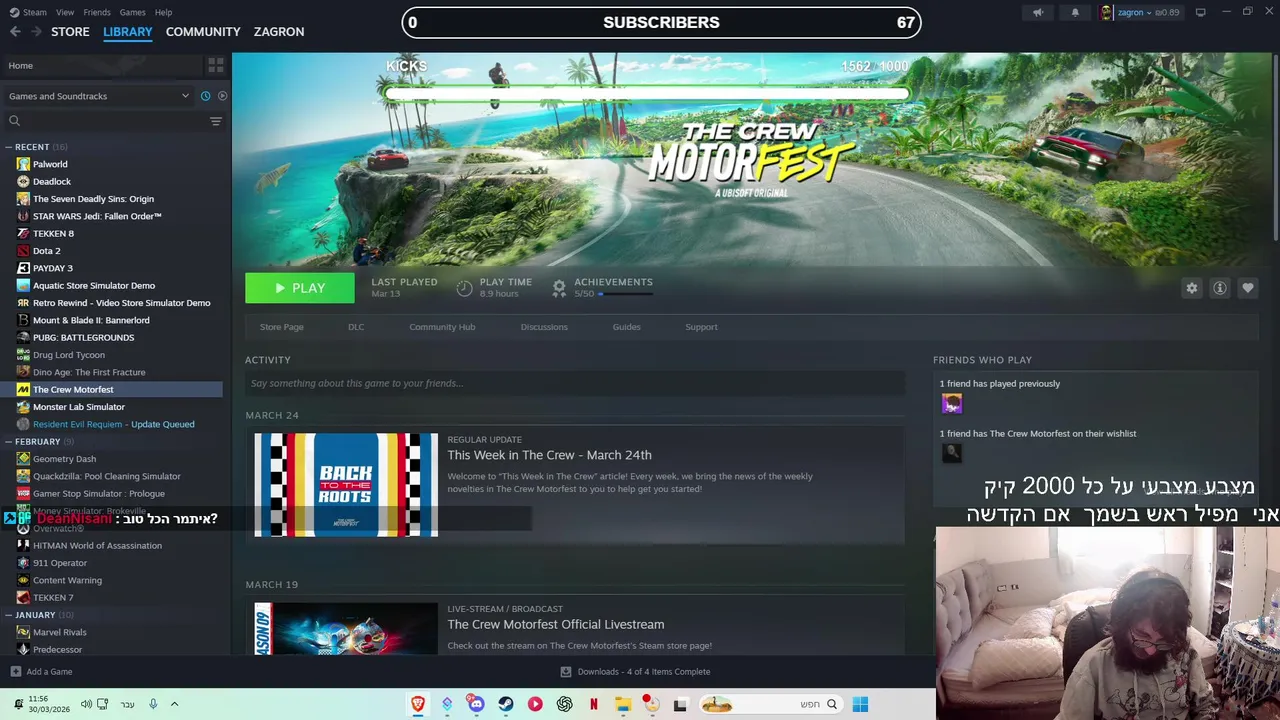1280x720 pixels.
Task: Open the Support link
Action: [x=701, y=327]
